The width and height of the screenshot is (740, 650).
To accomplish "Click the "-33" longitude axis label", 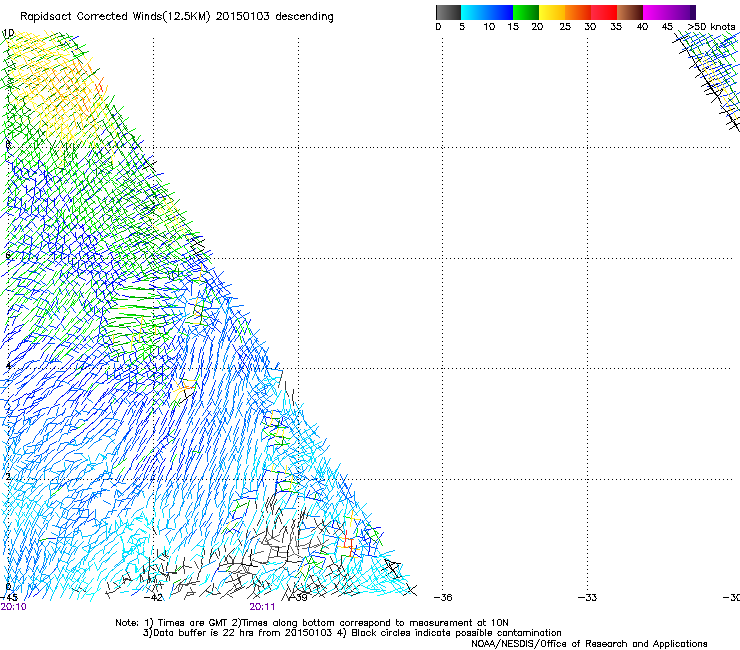I will pos(588,598).
